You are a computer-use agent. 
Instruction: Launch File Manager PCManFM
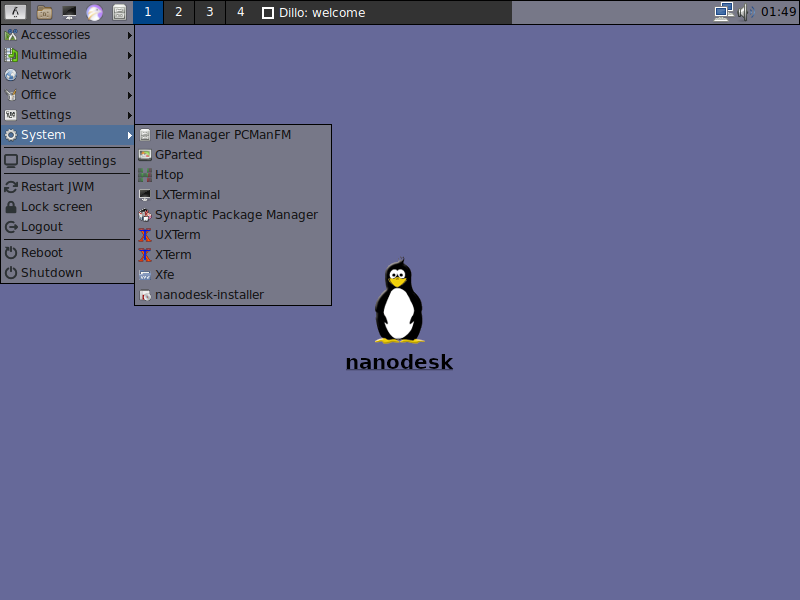[233, 135]
